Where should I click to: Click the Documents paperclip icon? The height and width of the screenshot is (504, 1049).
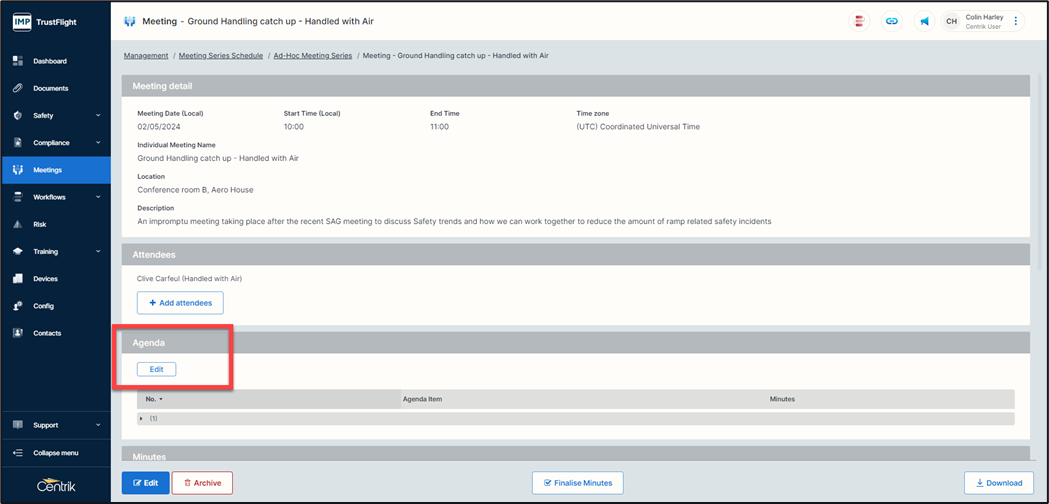click(x=18, y=88)
